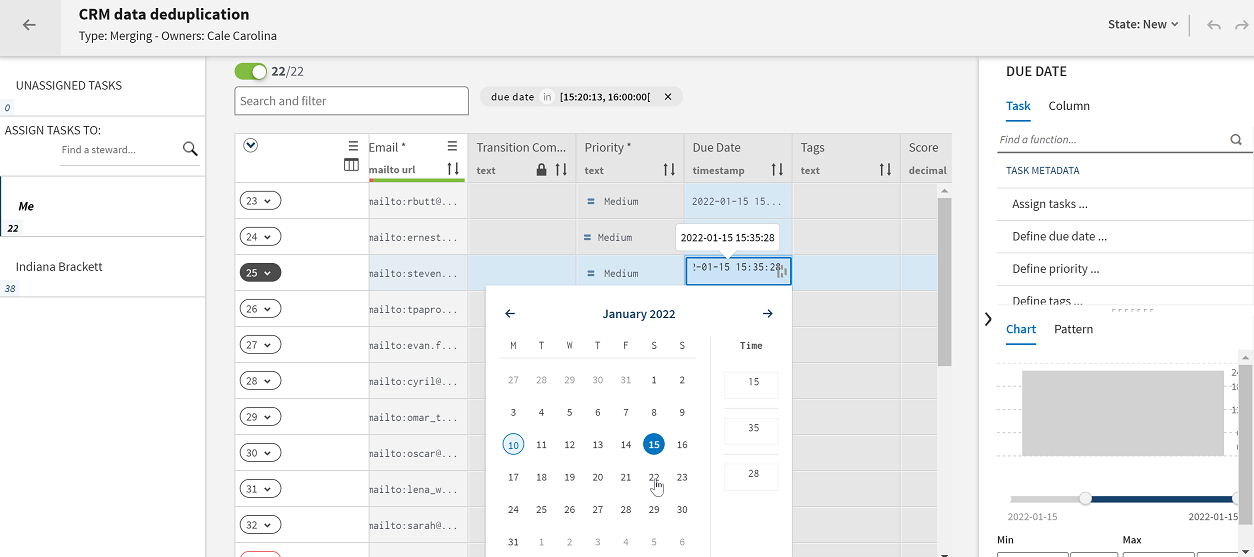The image size is (1254, 557).
Task: Sort by the Due Date column
Action: pyautogui.click(x=777, y=170)
